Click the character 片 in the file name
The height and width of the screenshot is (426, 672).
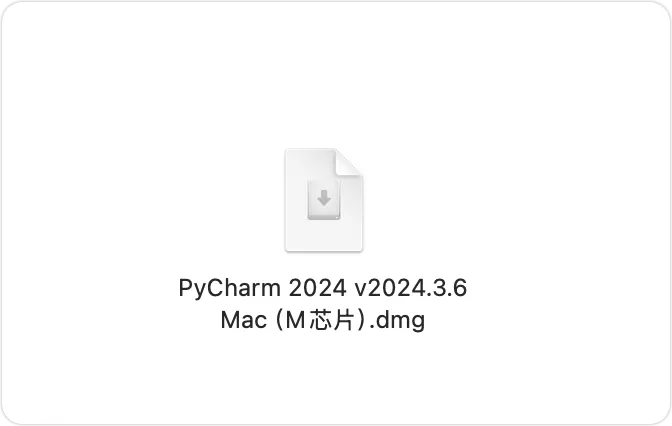[x=343, y=320]
